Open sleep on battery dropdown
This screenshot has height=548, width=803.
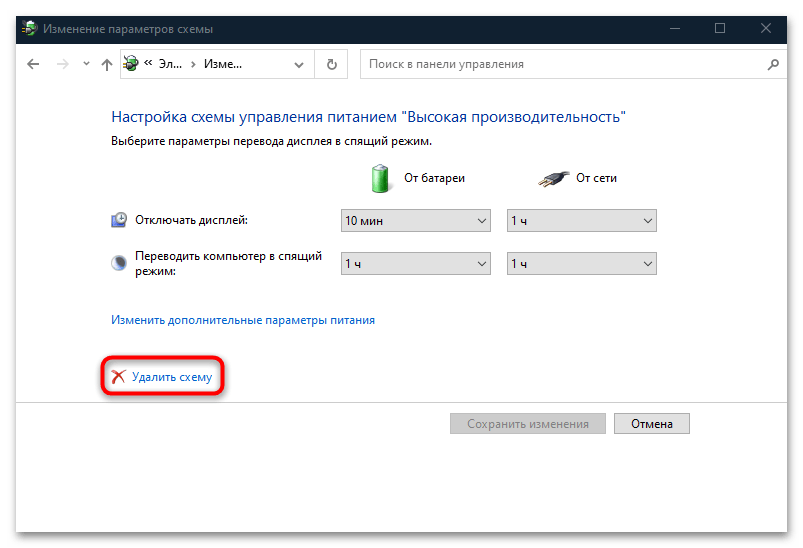coord(415,264)
